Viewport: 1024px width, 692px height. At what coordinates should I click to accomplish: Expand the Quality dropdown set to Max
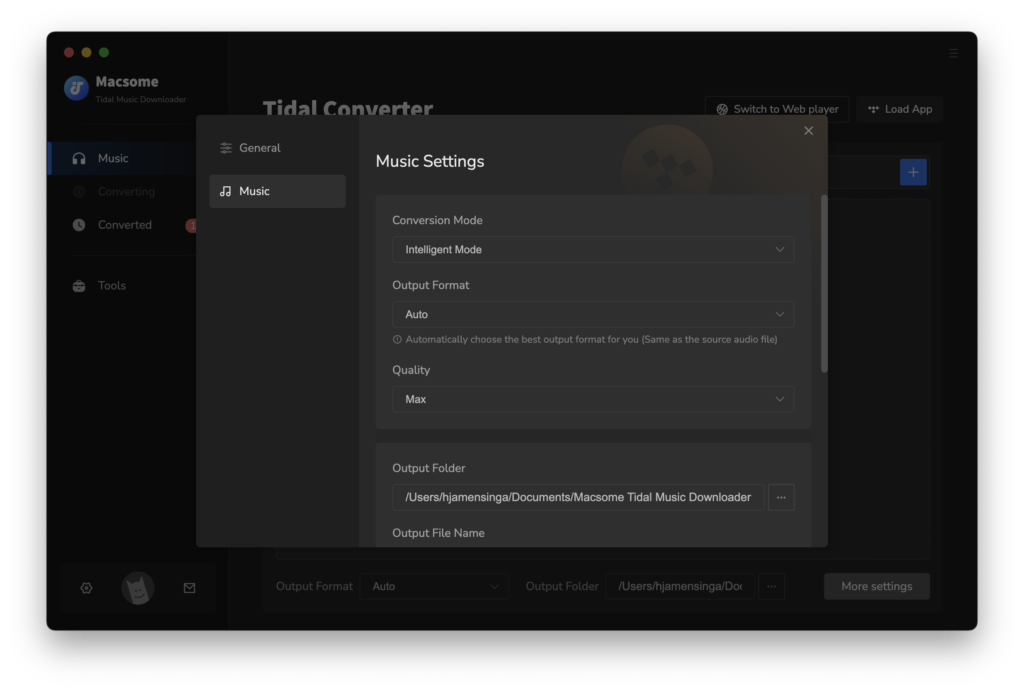[x=593, y=399]
